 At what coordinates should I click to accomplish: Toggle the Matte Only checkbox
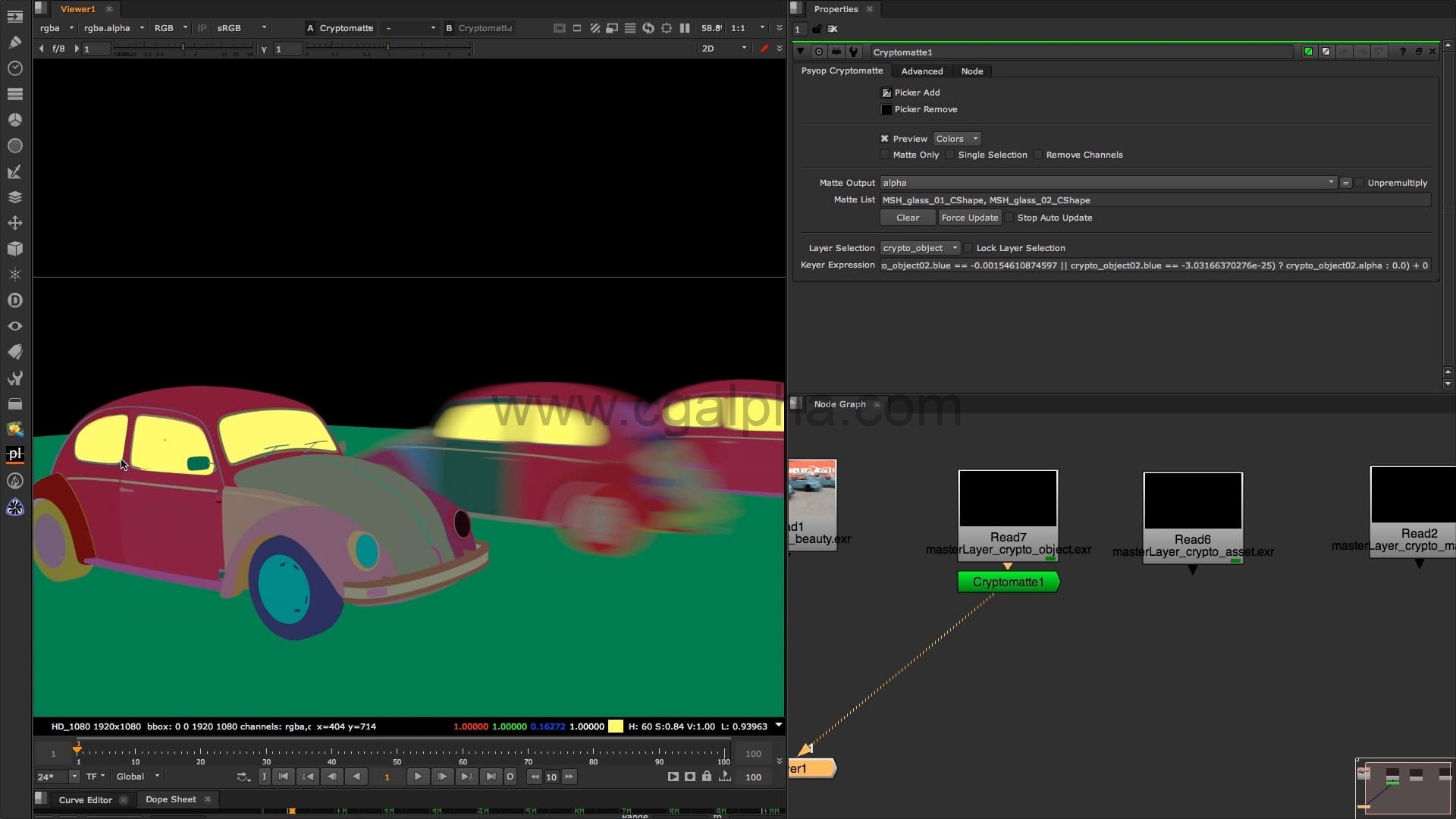click(884, 155)
